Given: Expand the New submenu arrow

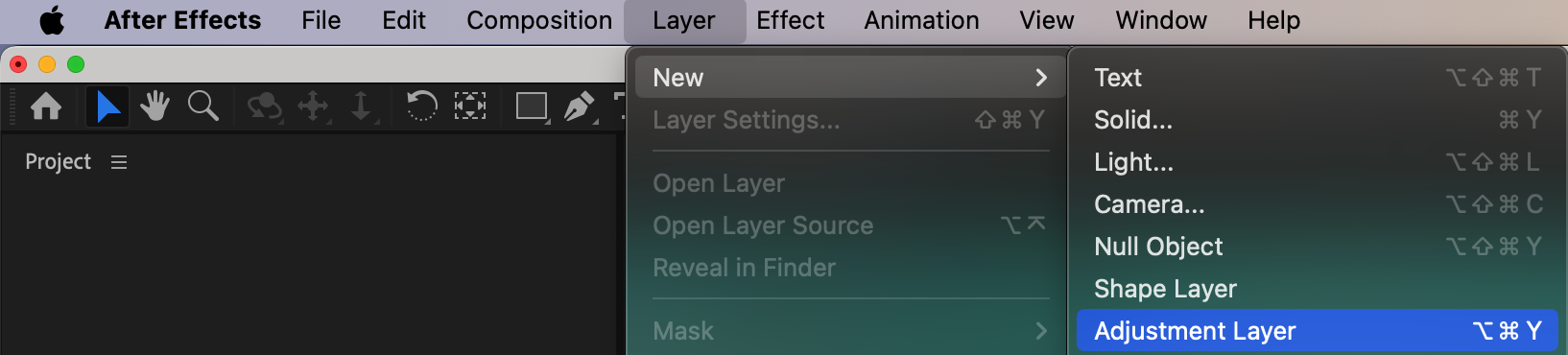Looking at the screenshot, I should click(1041, 78).
